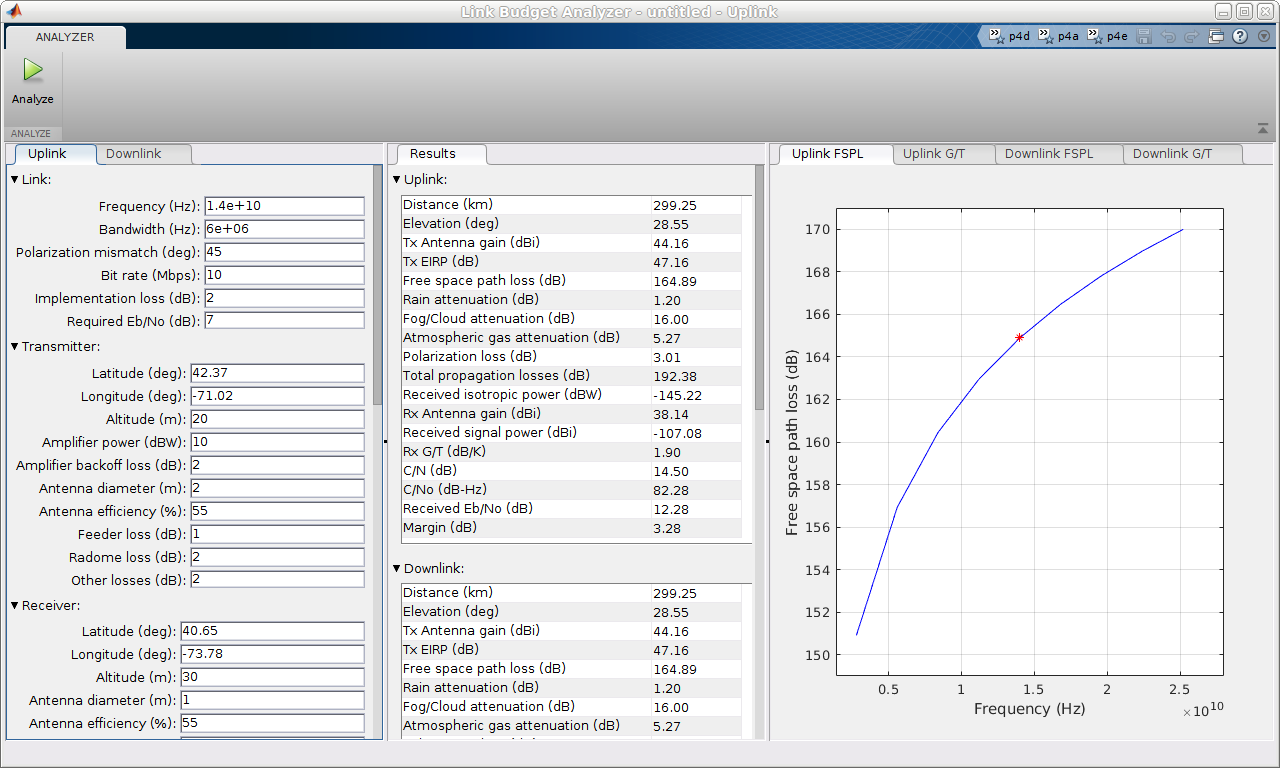Click the Feeder loss (dB) field
1280x768 pixels.
click(x=276, y=534)
